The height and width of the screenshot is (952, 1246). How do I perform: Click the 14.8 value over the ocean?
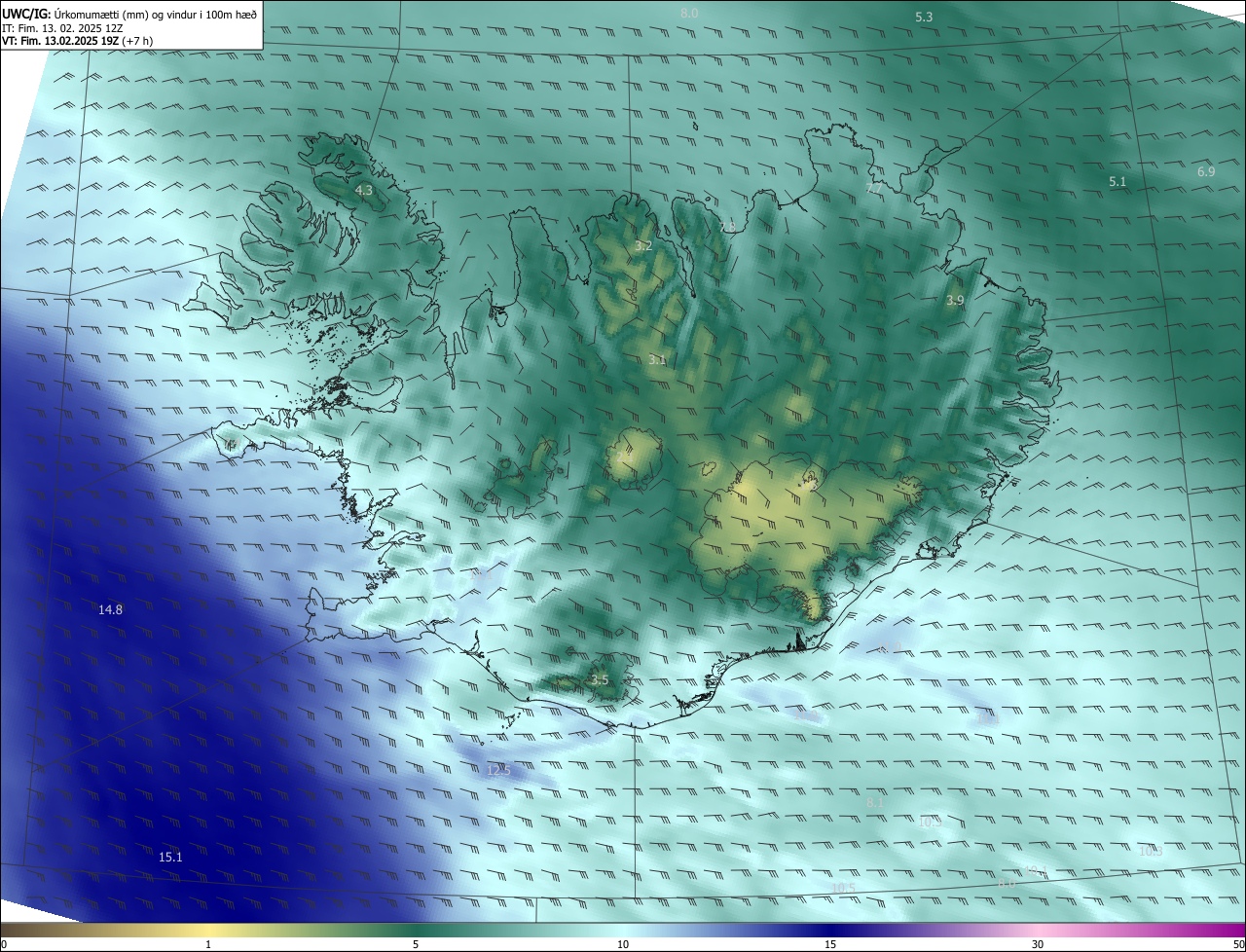[x=111, y=610]
